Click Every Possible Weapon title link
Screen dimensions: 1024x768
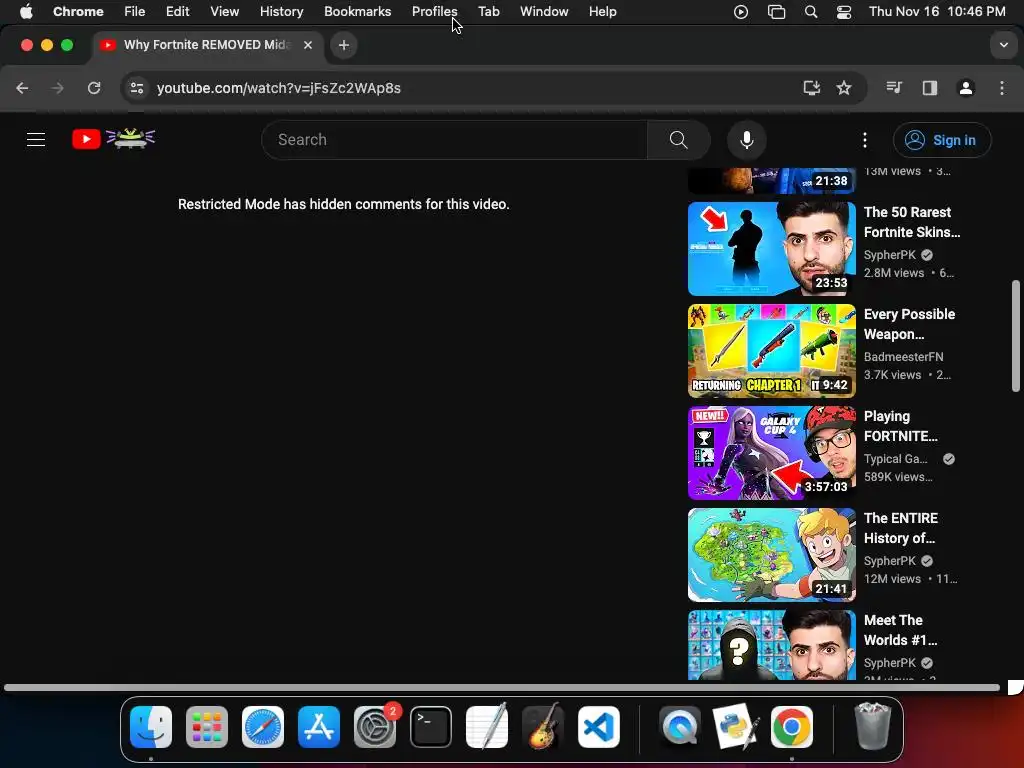coord(909,324)
